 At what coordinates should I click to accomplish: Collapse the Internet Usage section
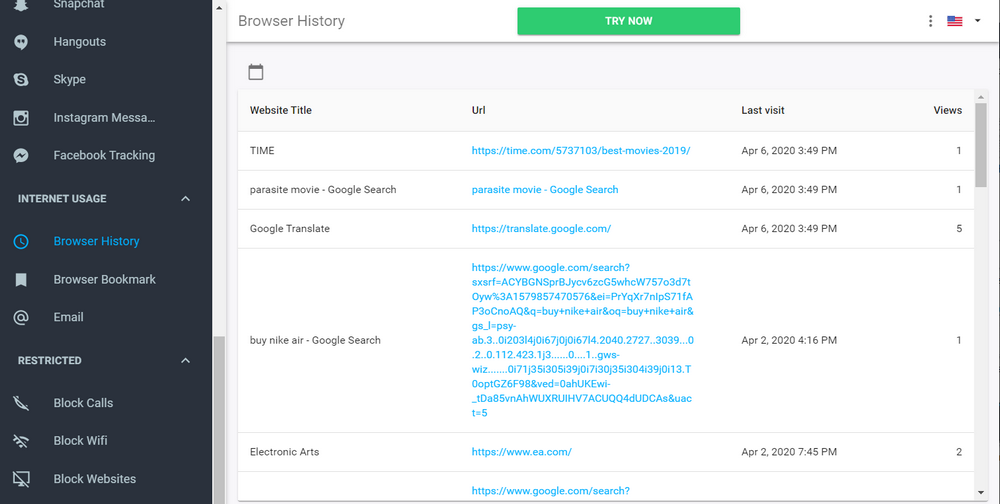tap(185, 199)
